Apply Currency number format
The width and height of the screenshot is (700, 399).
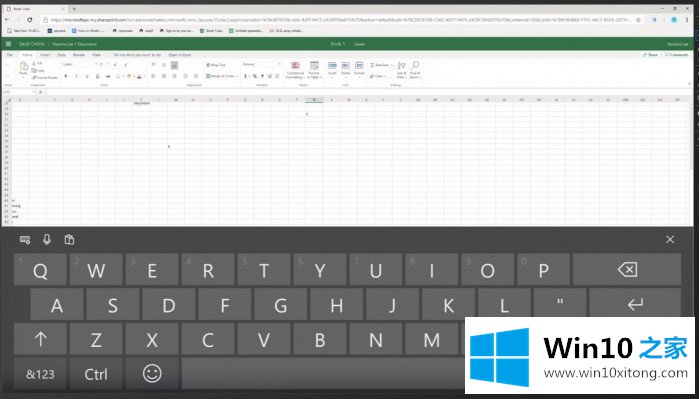pyautogui.click(x=245, y=76)
